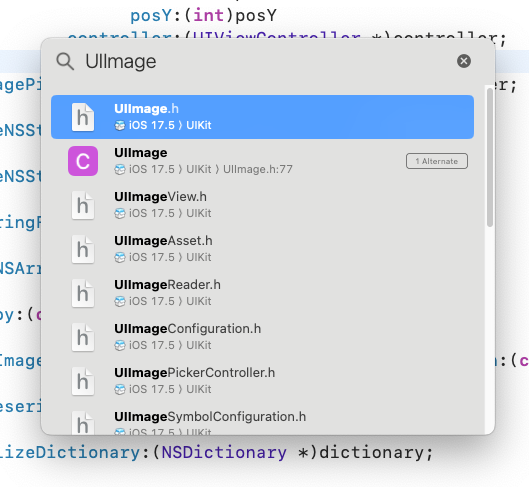Image resolution: width=529 pixels, height=487 pixels.
Task: Click the results list scrollbar
Action: [x=490, y=157]
